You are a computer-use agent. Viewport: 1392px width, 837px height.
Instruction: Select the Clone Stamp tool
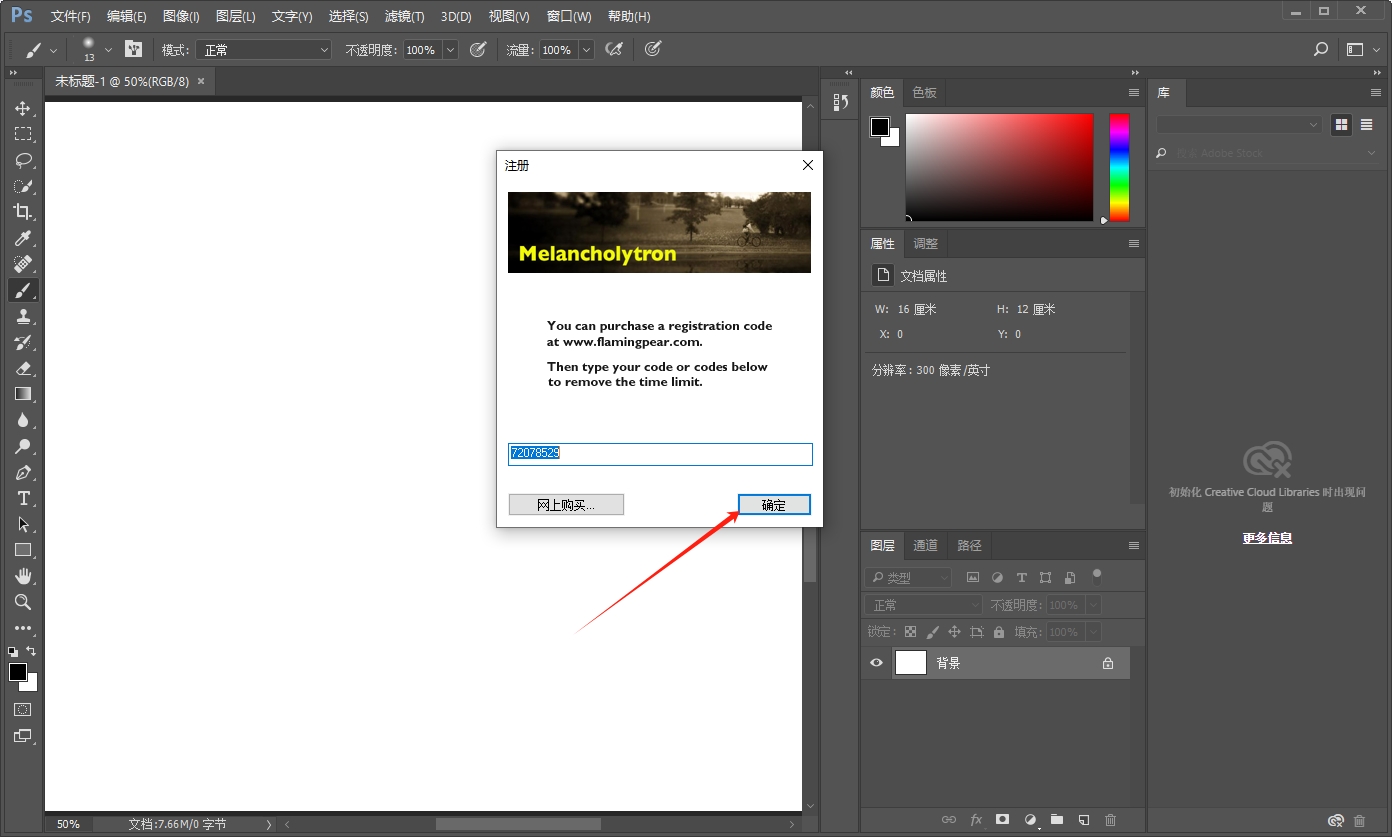22,316
